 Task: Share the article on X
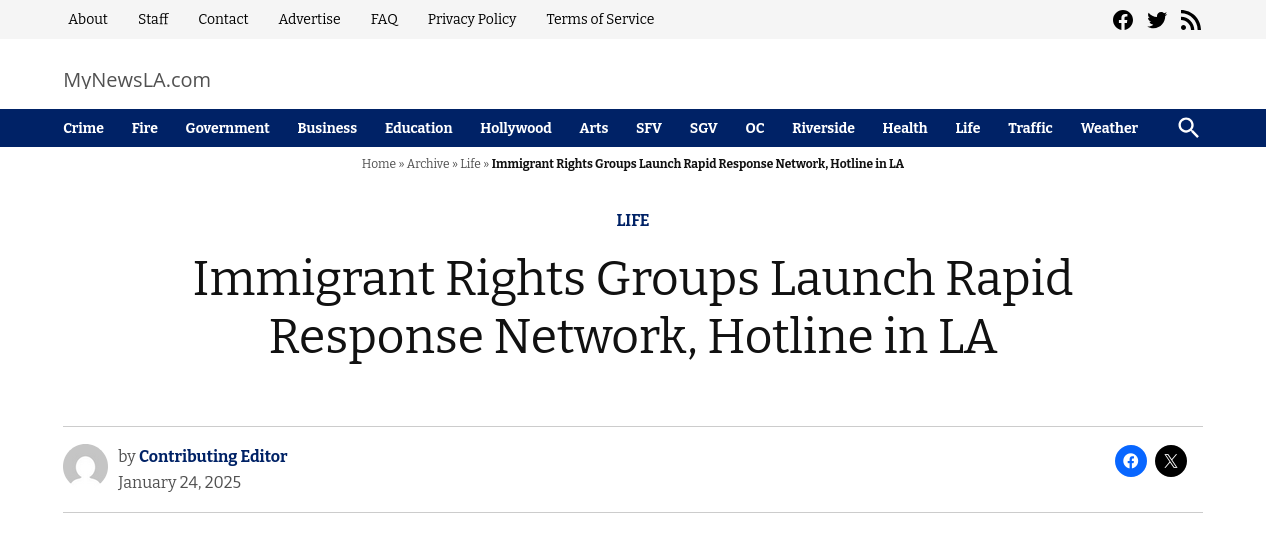(1171, 461)
